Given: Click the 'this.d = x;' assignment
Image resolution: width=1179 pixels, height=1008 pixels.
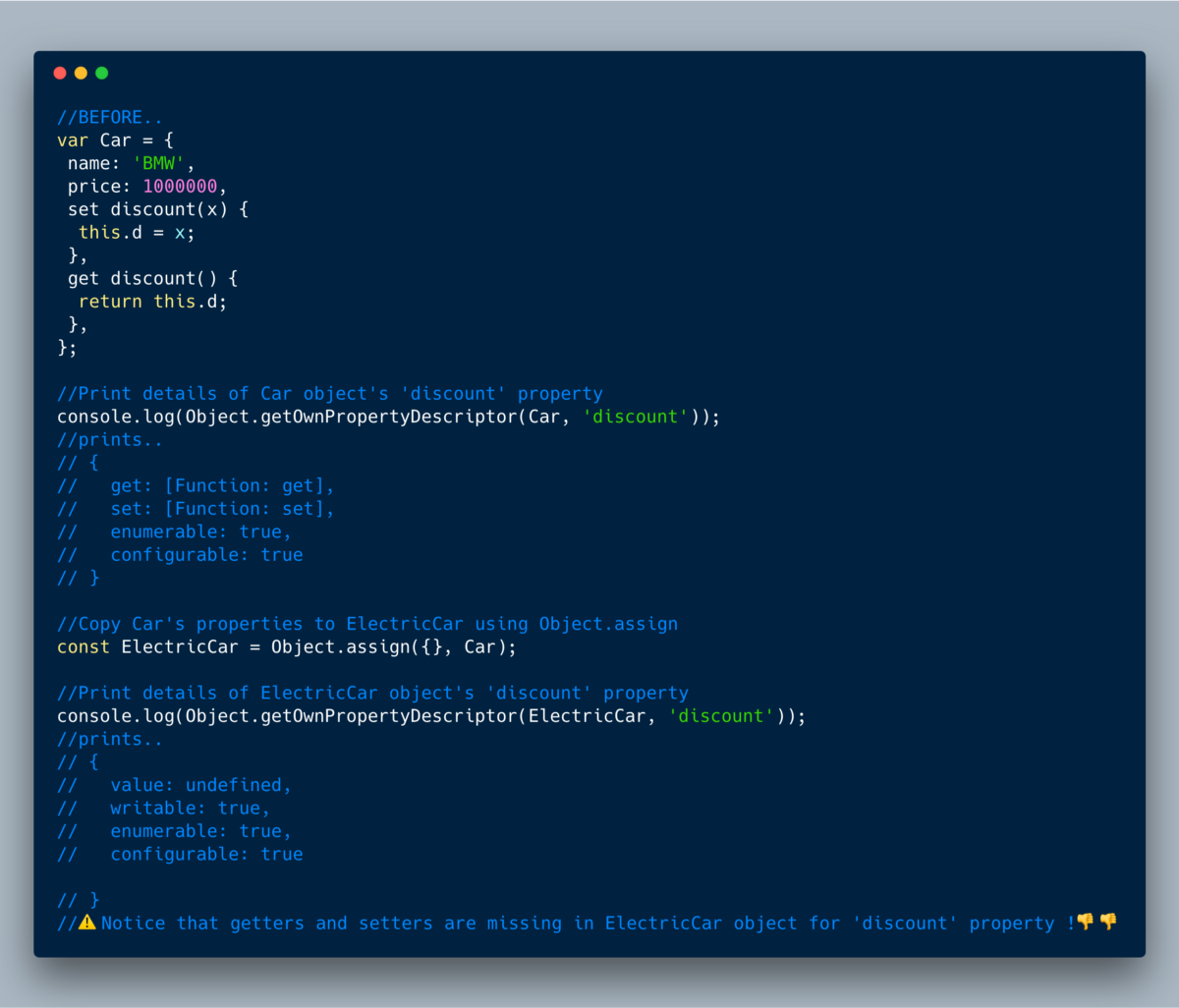Looking at the screenshot, I should tap(137, 232).
